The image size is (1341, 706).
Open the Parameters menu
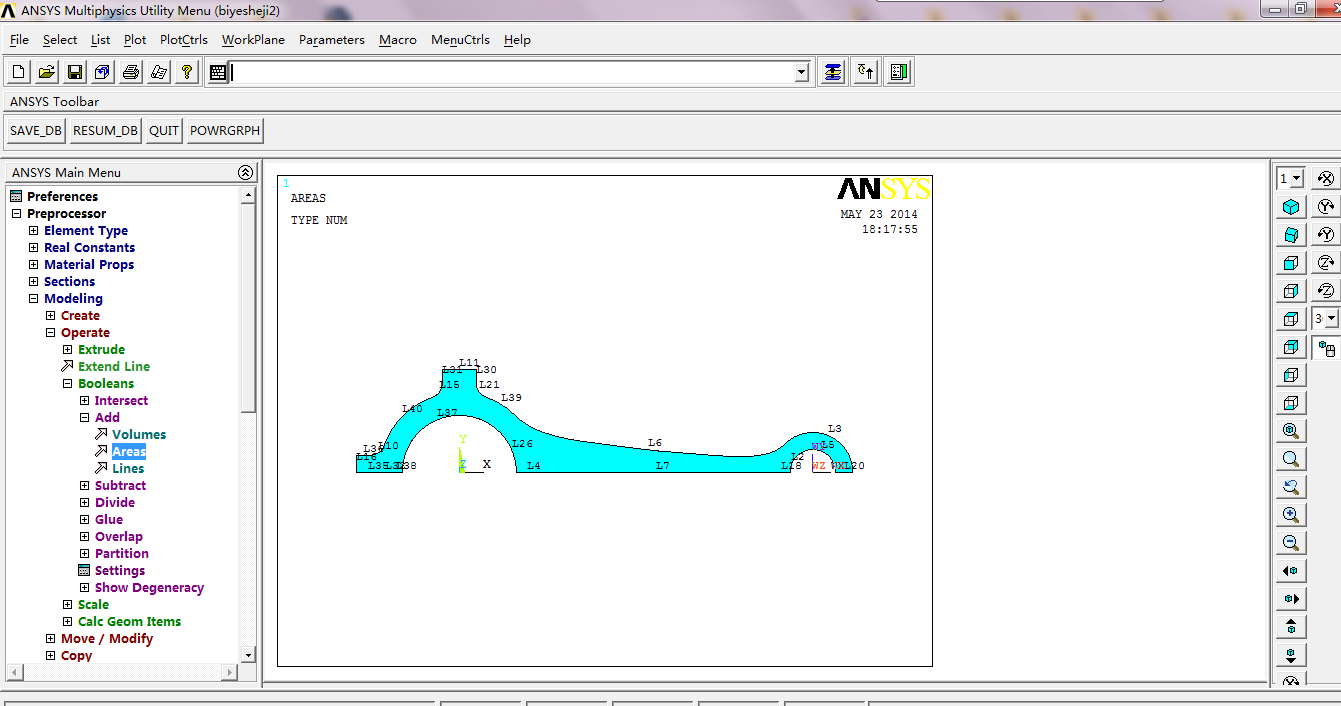332,40
